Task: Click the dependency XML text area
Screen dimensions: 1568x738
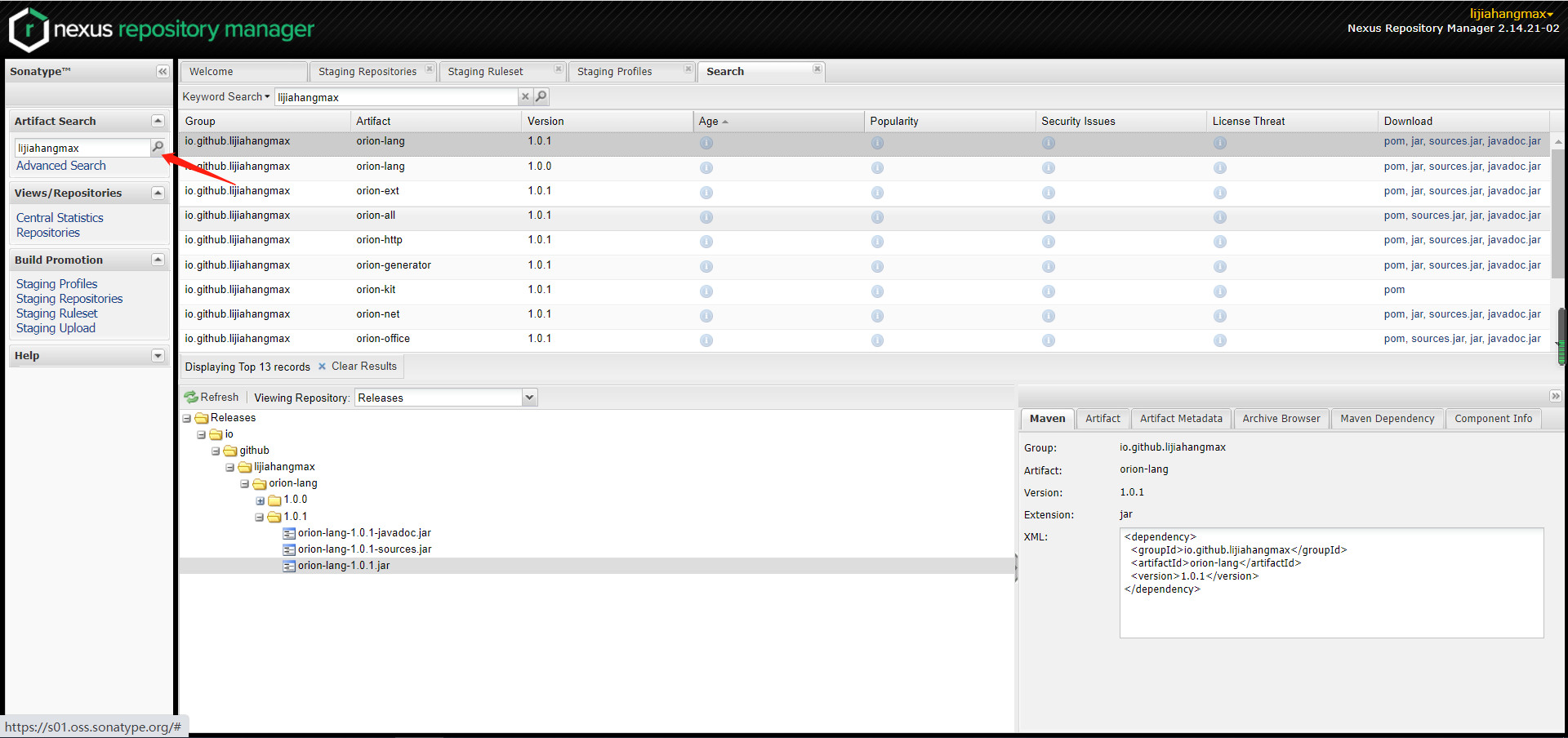Action: (1331, 583)
